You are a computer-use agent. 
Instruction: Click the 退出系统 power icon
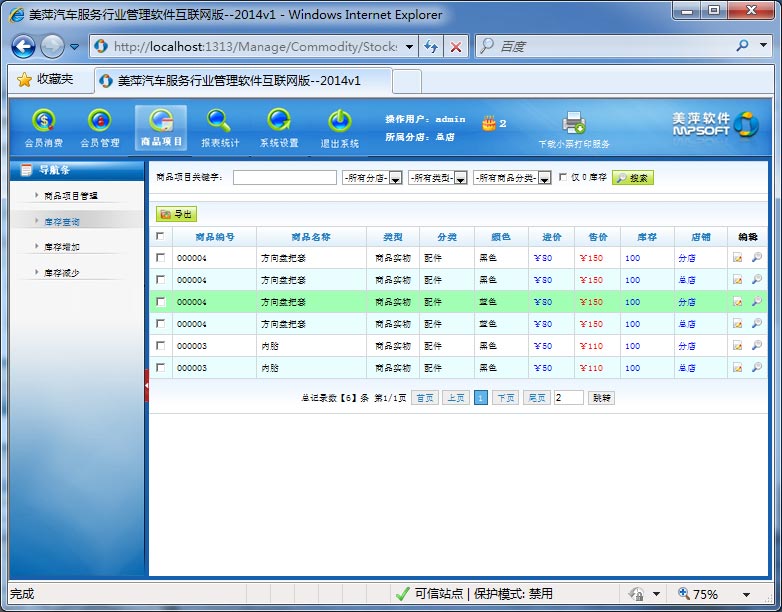(340, 122)
